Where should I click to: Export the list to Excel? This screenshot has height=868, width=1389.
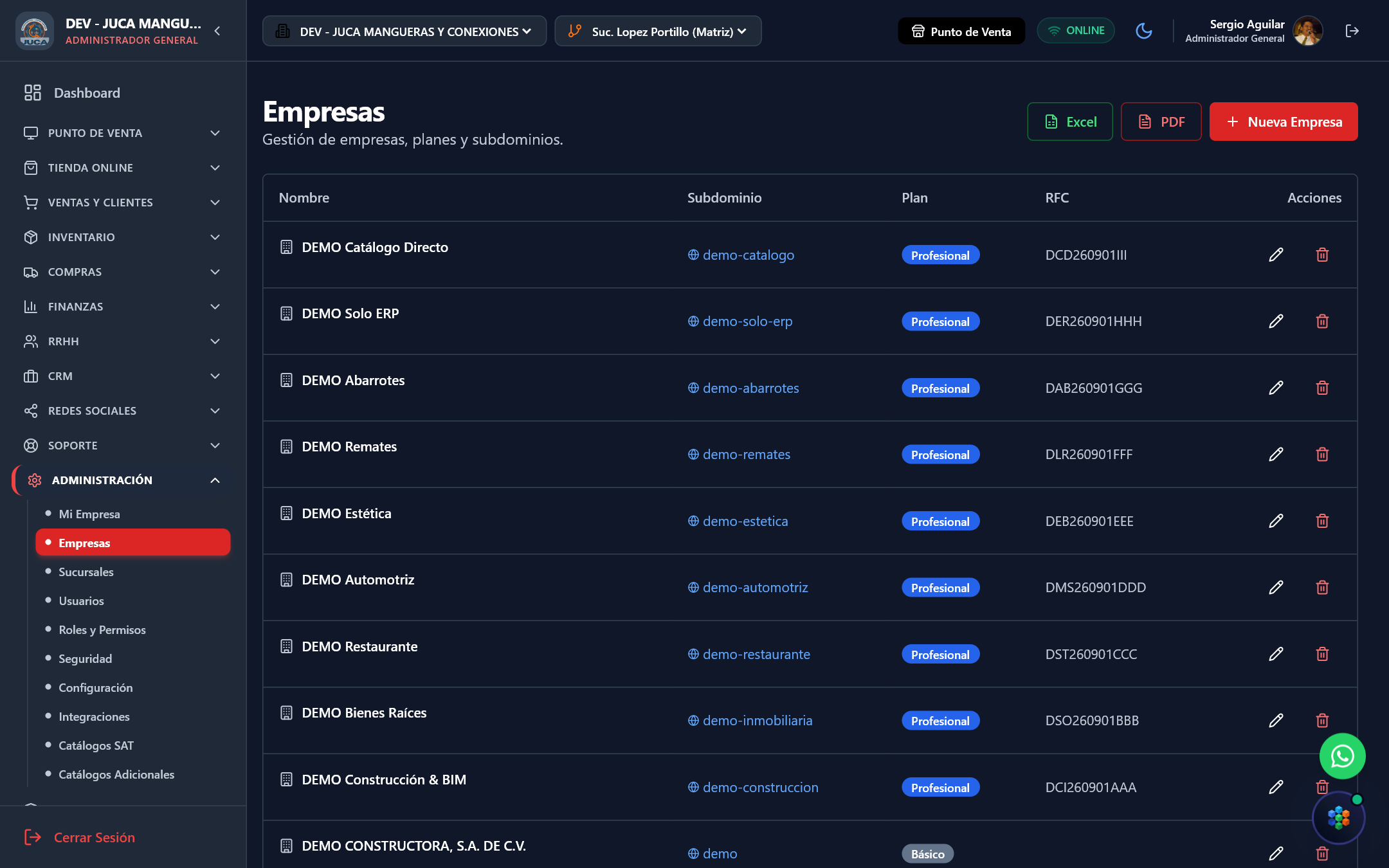pyautogui.click(x=1070, y=122)
